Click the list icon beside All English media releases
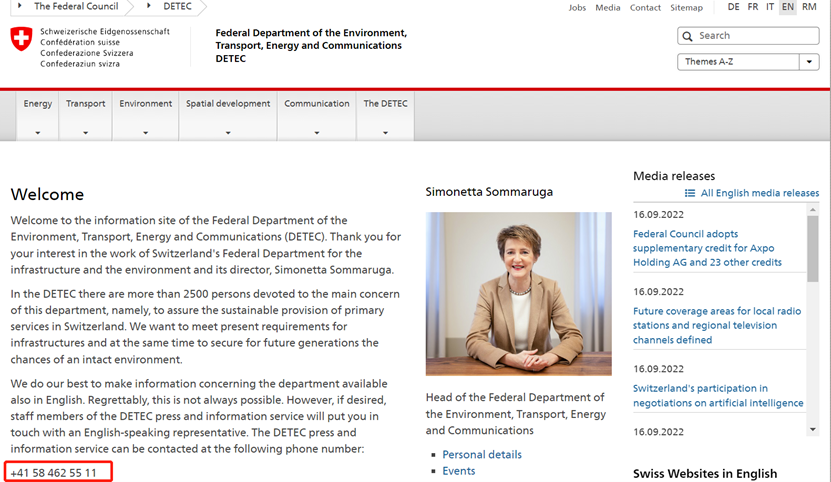 click(689, 193)
